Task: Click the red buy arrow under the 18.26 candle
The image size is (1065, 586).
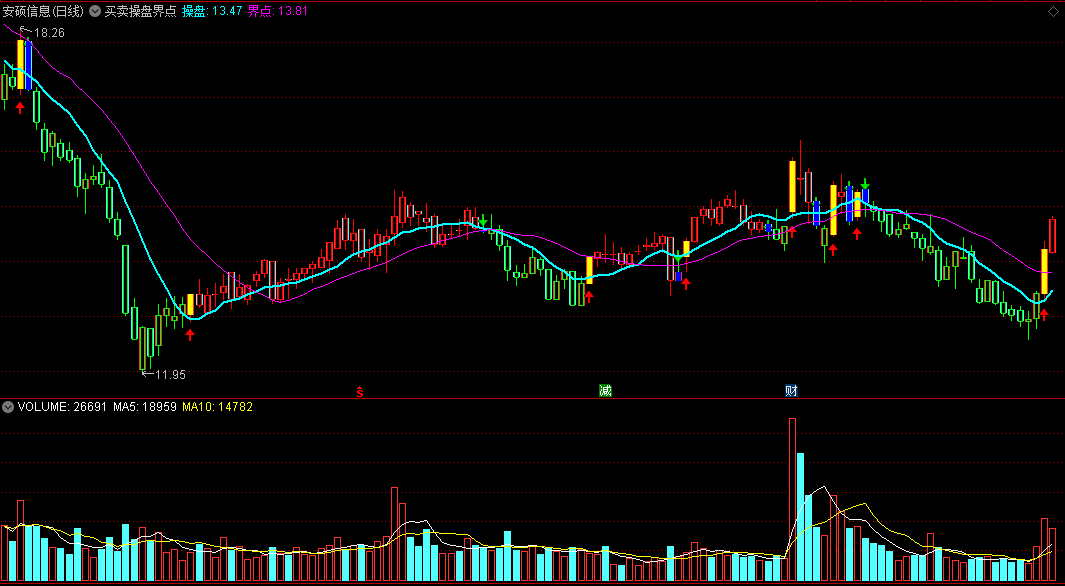Action: (20, 107)
